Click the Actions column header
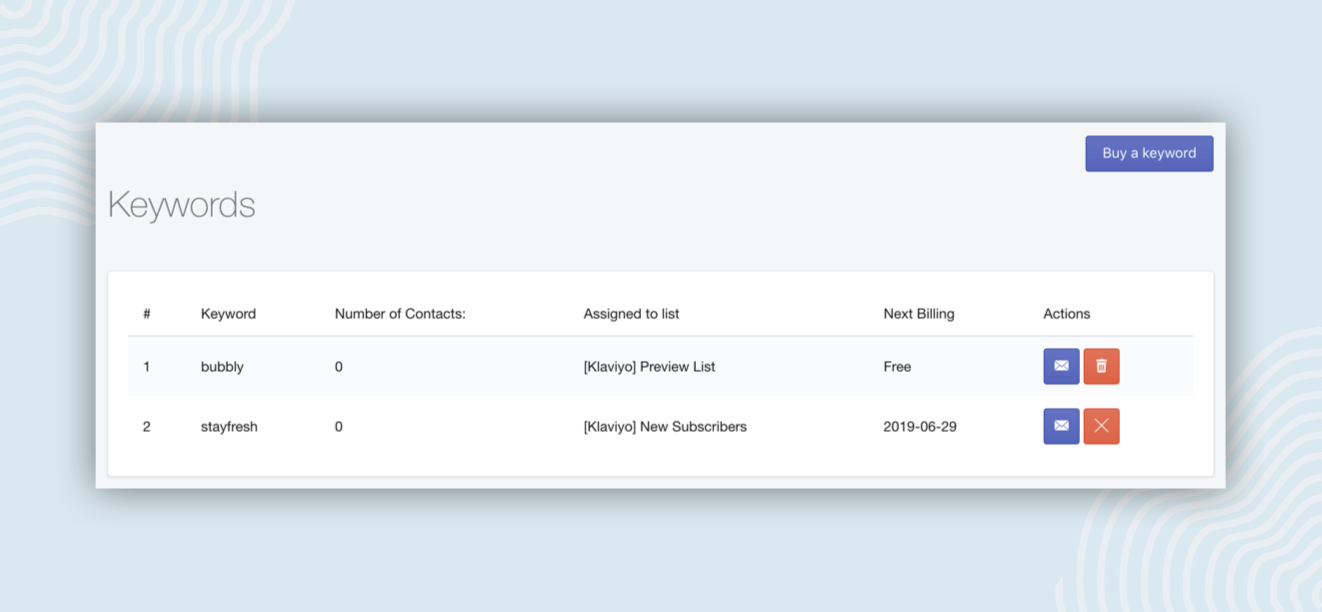This screenshot has height=612, width=1322. point(1066,314)
